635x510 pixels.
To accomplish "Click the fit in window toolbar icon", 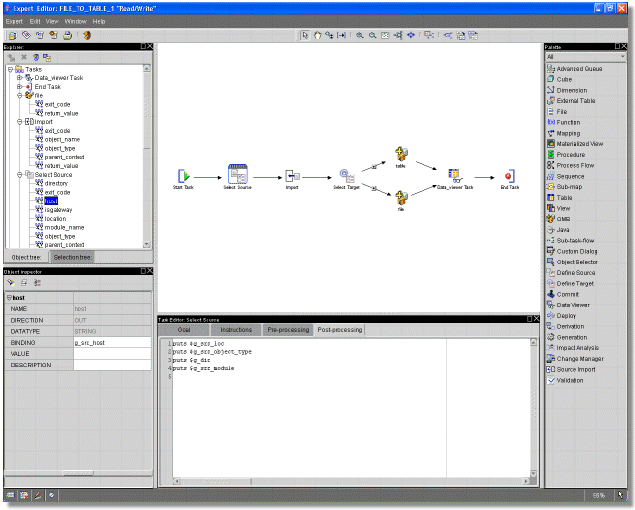I will [x=385, y=35].
